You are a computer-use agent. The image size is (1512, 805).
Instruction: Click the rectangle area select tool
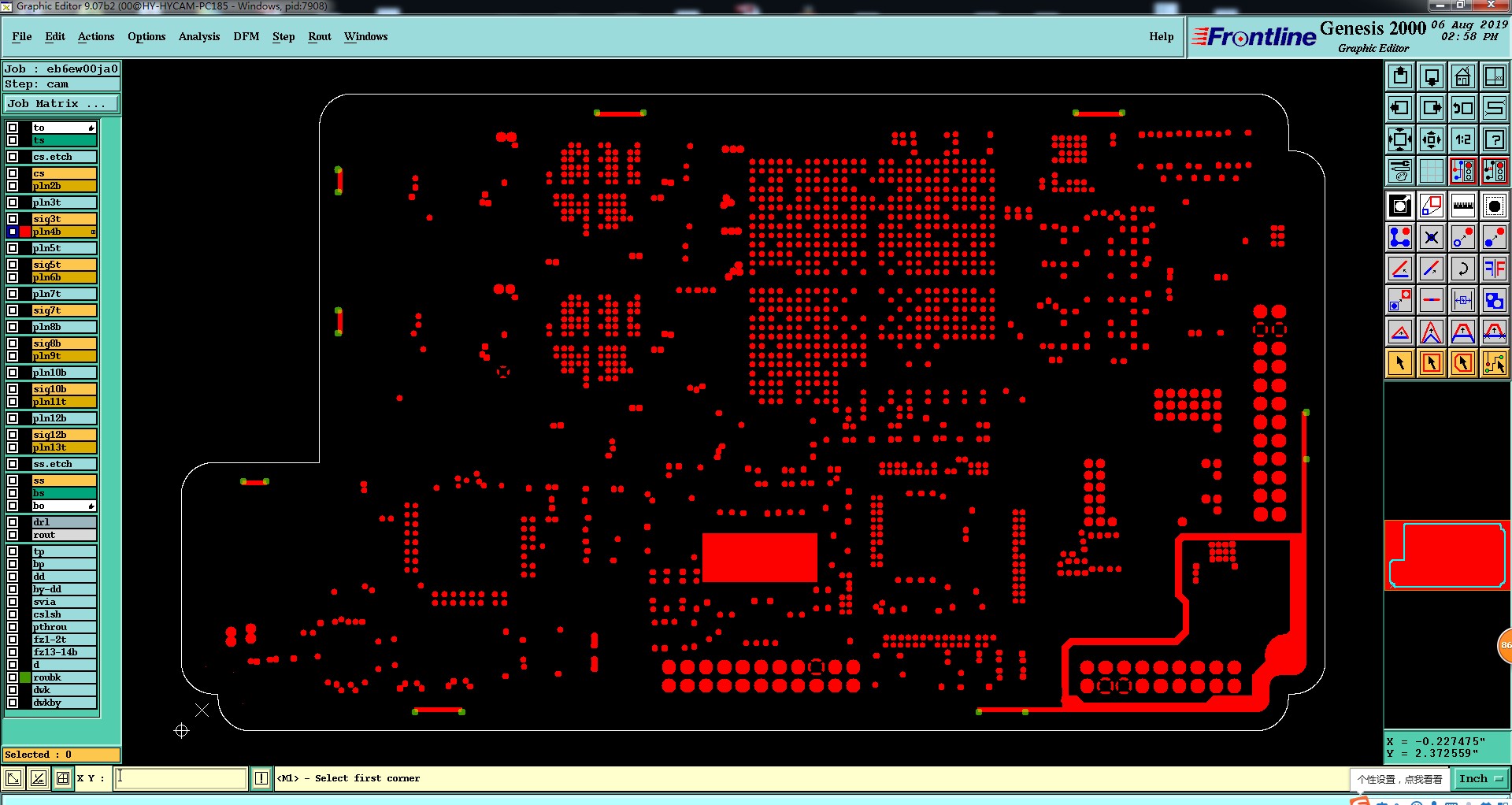(1432, 363)
